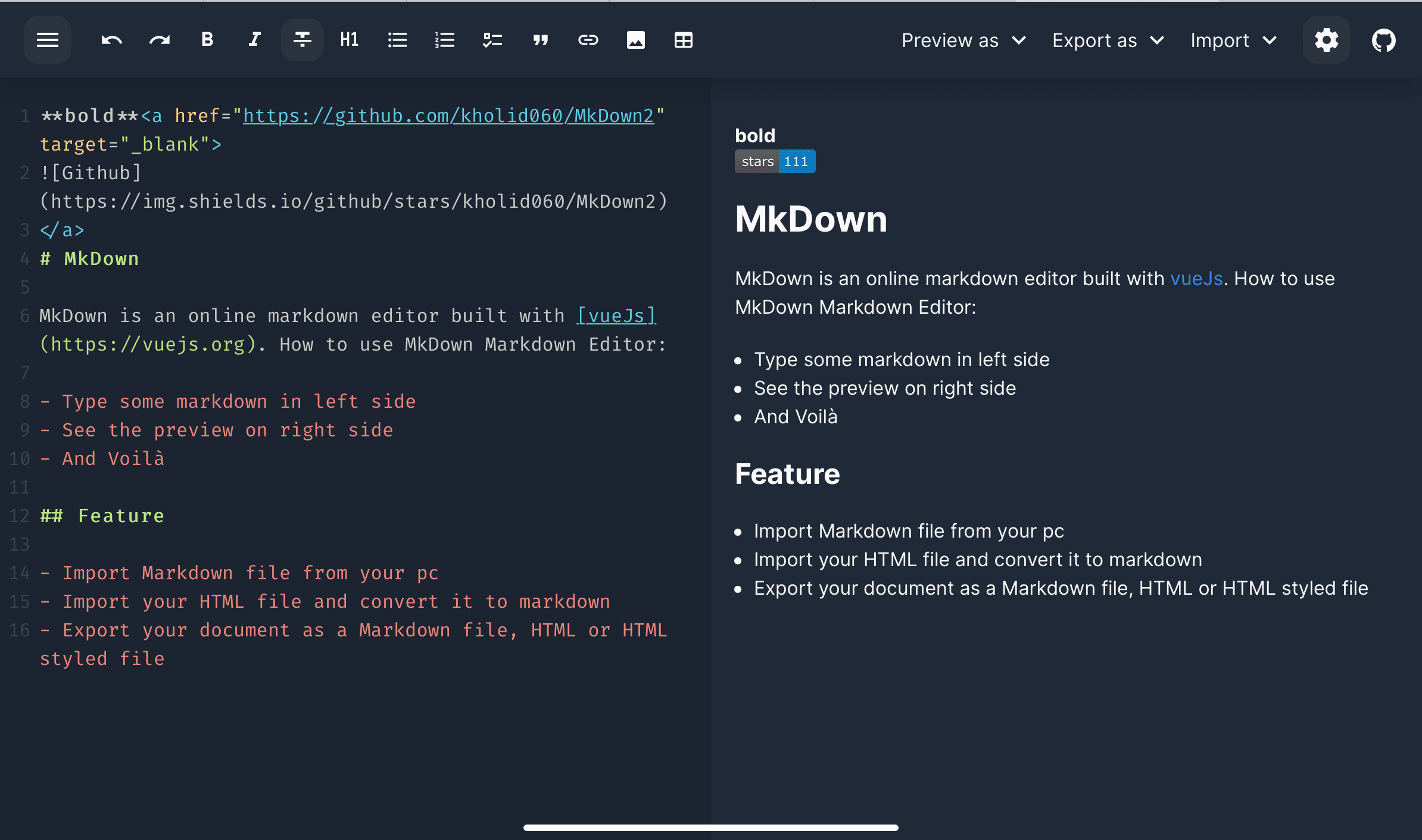
Task: Insert a table
Action: coord(683,40)
